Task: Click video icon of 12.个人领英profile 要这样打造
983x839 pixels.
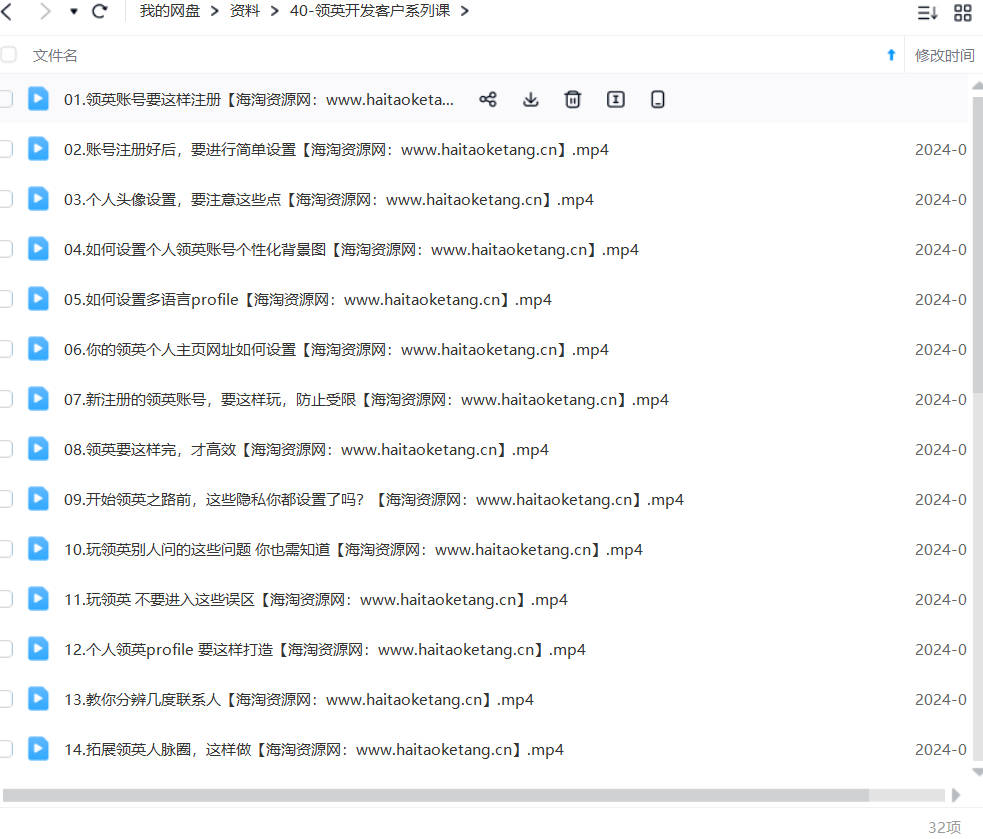Action: click(x=38, y=648)
